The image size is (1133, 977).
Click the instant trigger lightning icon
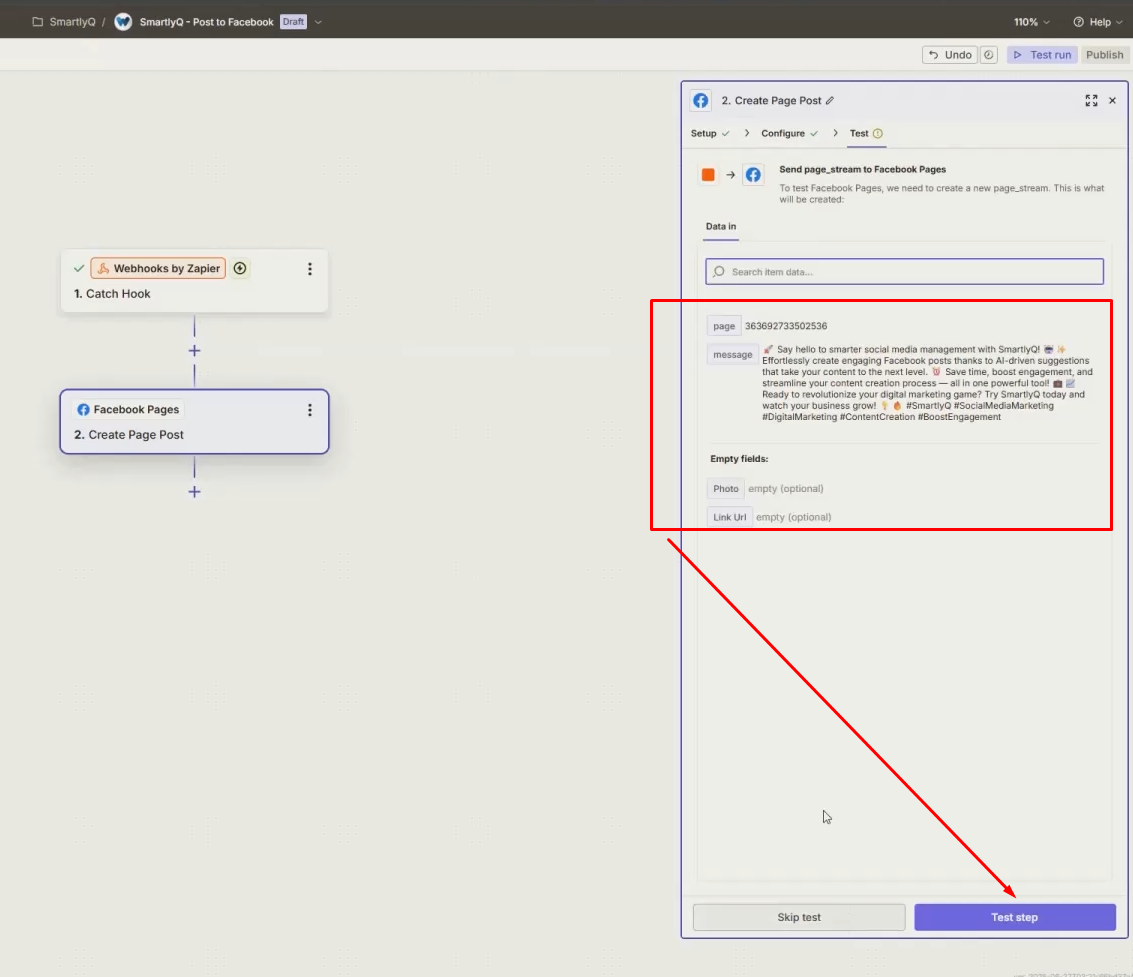(x=240, y=268)
